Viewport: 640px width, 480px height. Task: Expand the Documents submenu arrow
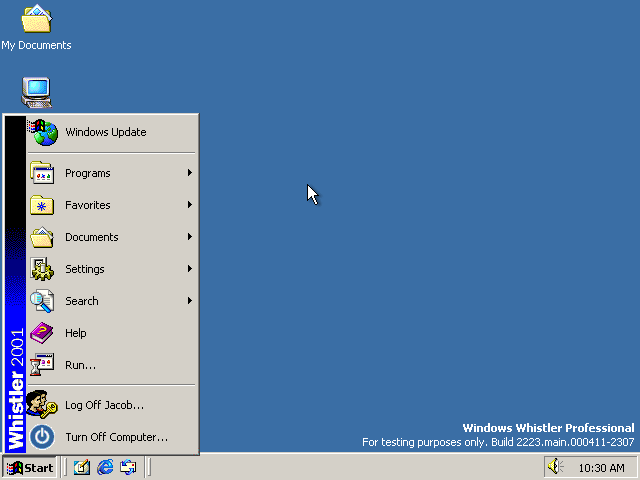pos(190,237)
